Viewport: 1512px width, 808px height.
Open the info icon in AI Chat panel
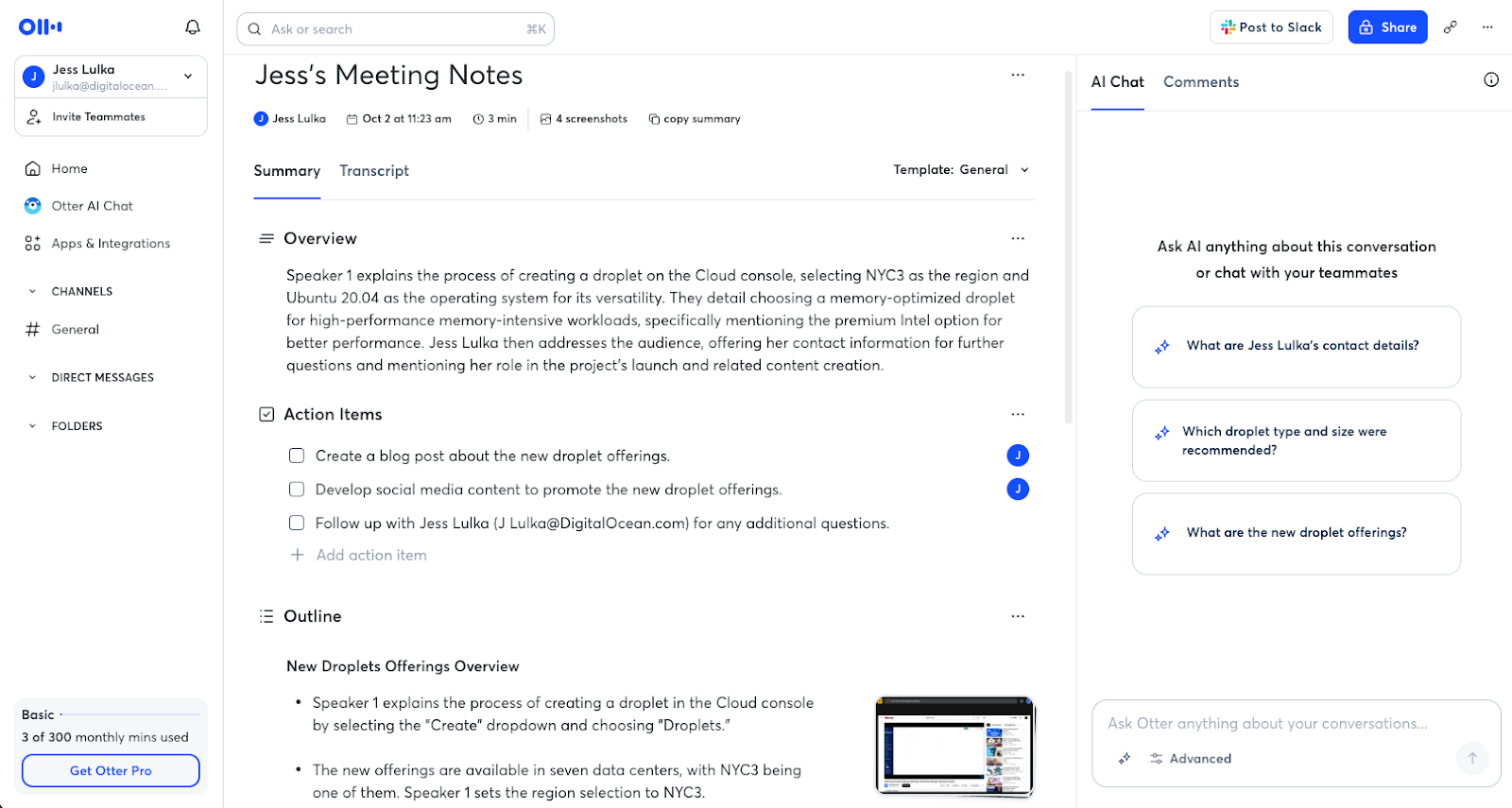point(1491,80)
